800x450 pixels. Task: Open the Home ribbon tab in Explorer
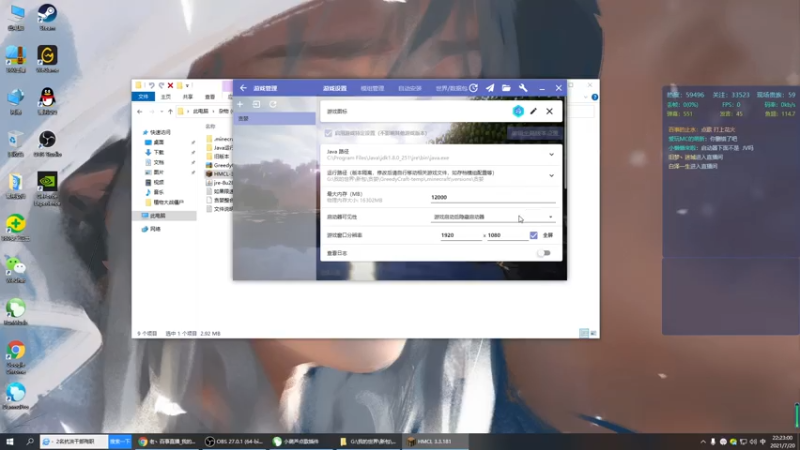tap(166, 96)
